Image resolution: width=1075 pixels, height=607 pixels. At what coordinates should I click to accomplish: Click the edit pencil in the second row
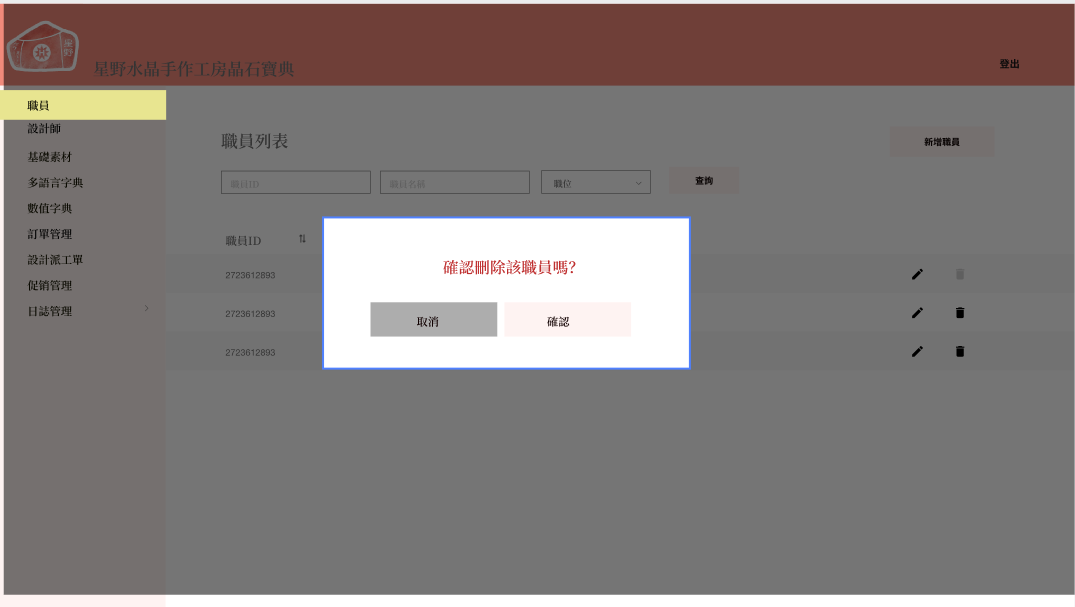(917, 313)
